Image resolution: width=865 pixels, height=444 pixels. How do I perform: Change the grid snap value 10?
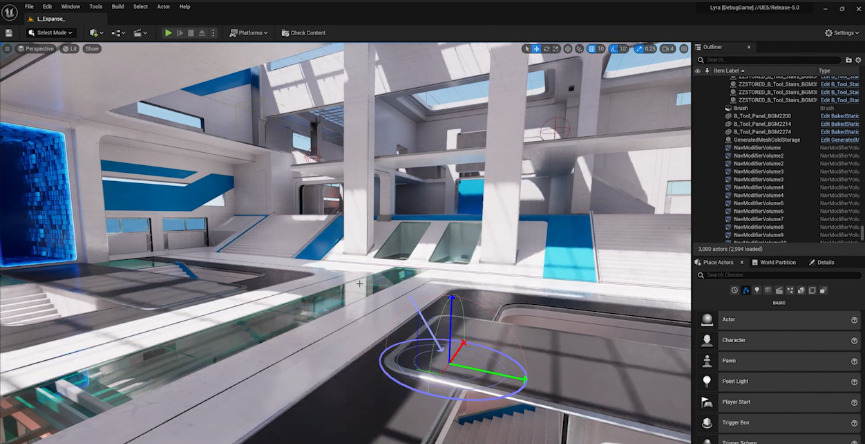601,49
